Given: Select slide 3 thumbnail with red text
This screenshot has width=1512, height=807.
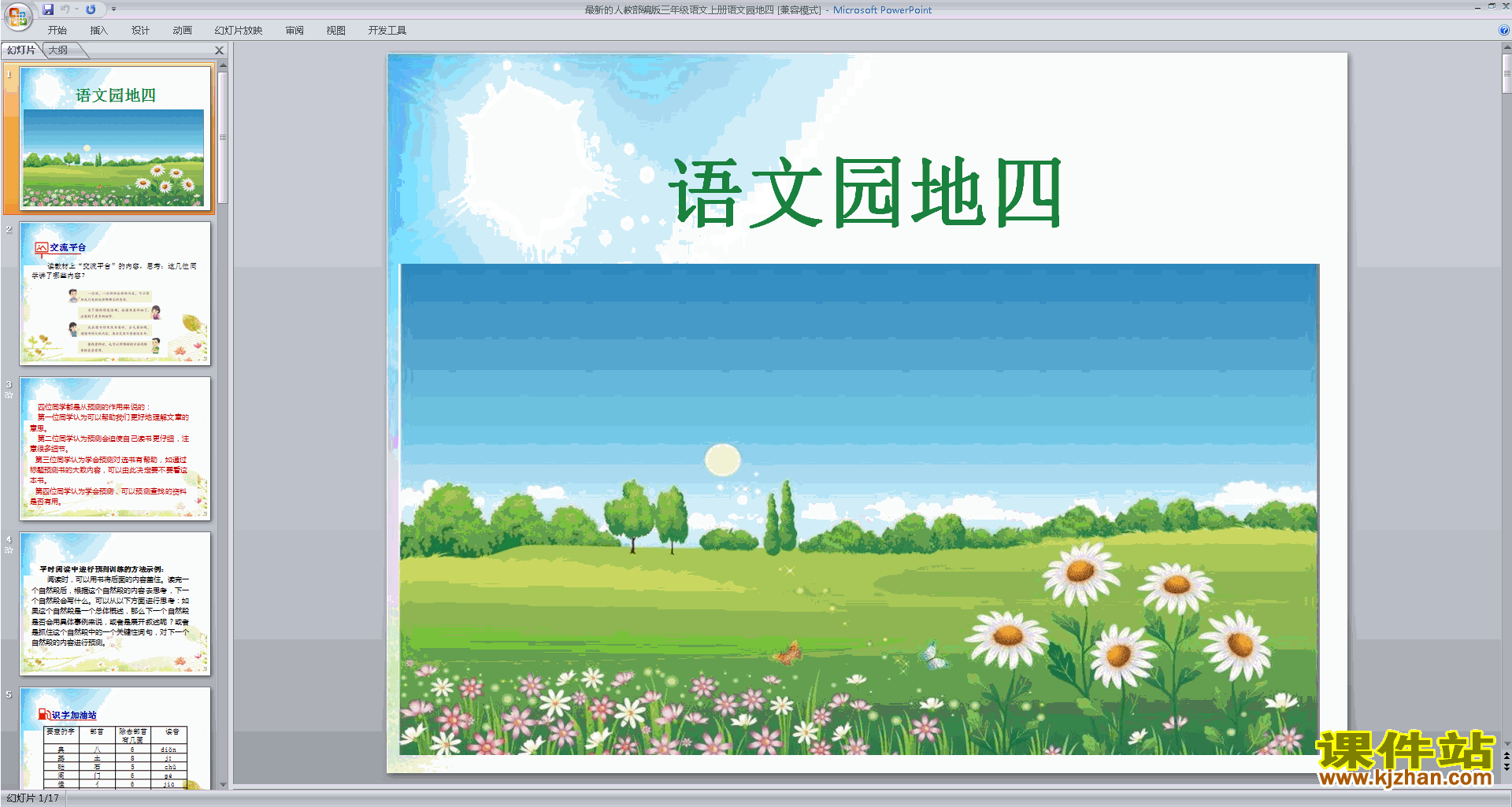Looking at the screenshot, I should pos(115,448).
